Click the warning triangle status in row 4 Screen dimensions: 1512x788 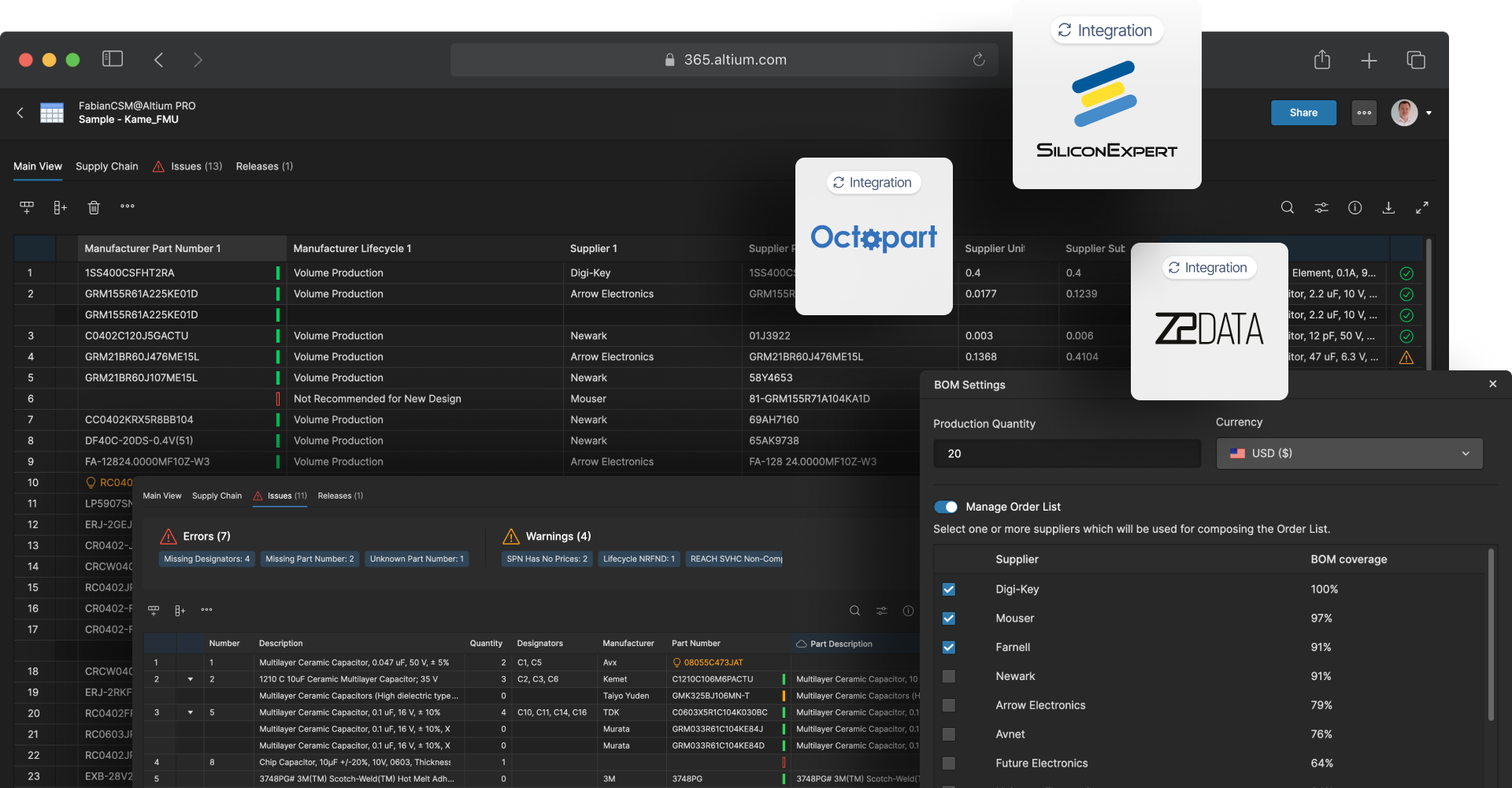[x=1406, y=357]
